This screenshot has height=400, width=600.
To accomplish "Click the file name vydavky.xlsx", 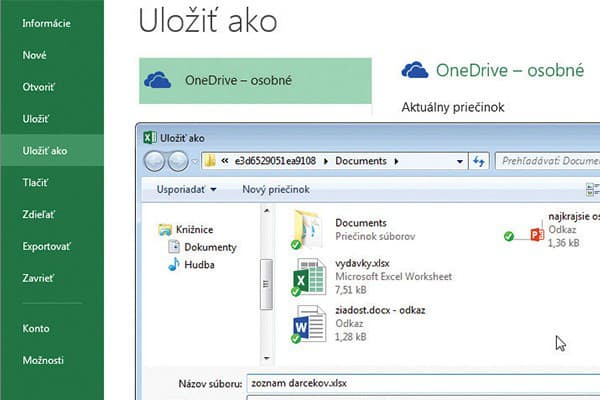I will tap(362, 263).
